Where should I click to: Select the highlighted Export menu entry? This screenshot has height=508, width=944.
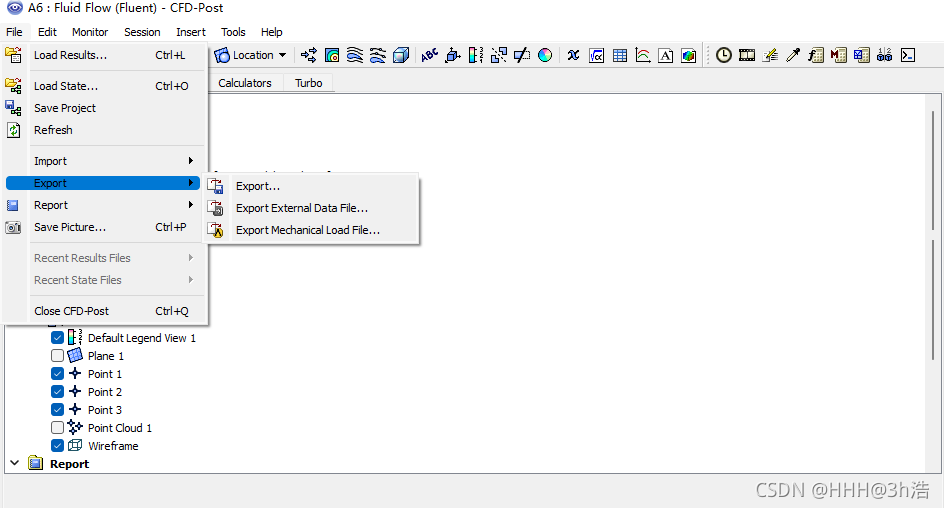[x=103, y=183]
